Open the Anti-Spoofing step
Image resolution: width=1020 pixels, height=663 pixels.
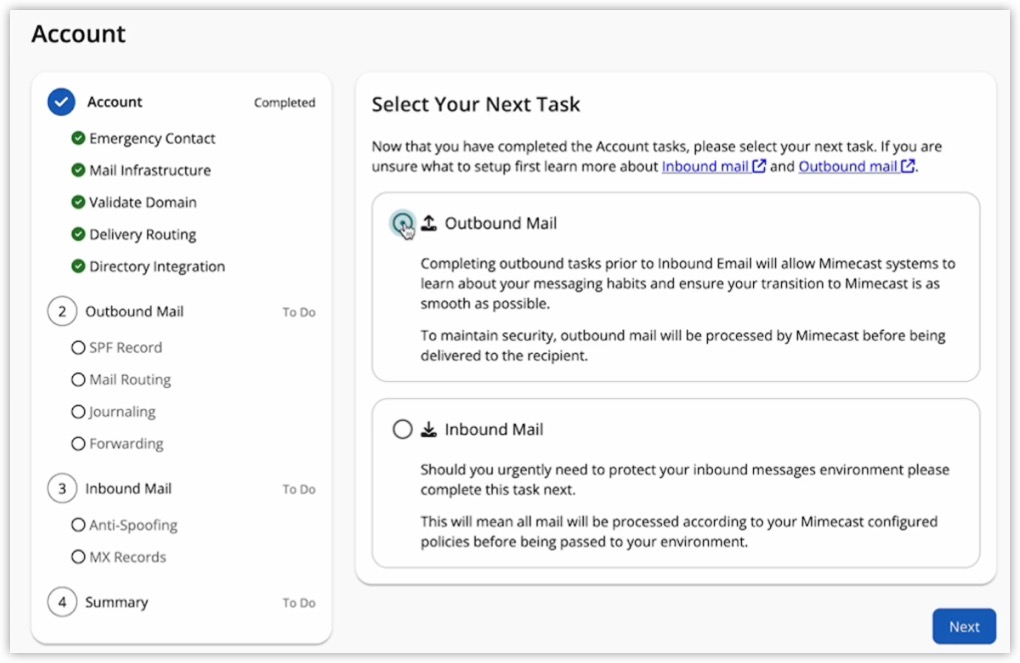pyautogui.click(x=133, y=525)
